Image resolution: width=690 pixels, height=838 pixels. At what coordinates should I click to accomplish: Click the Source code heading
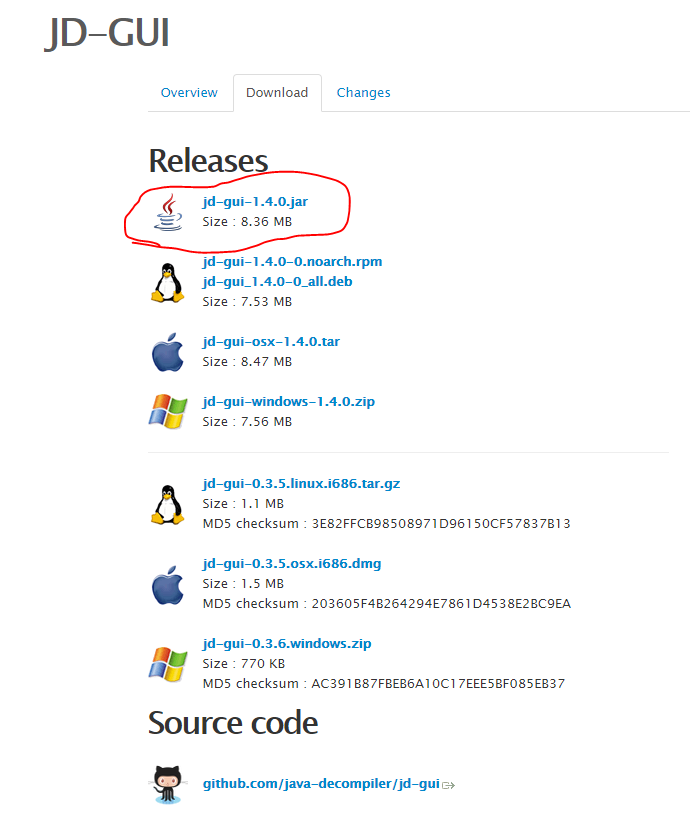[x=233, y=723]
